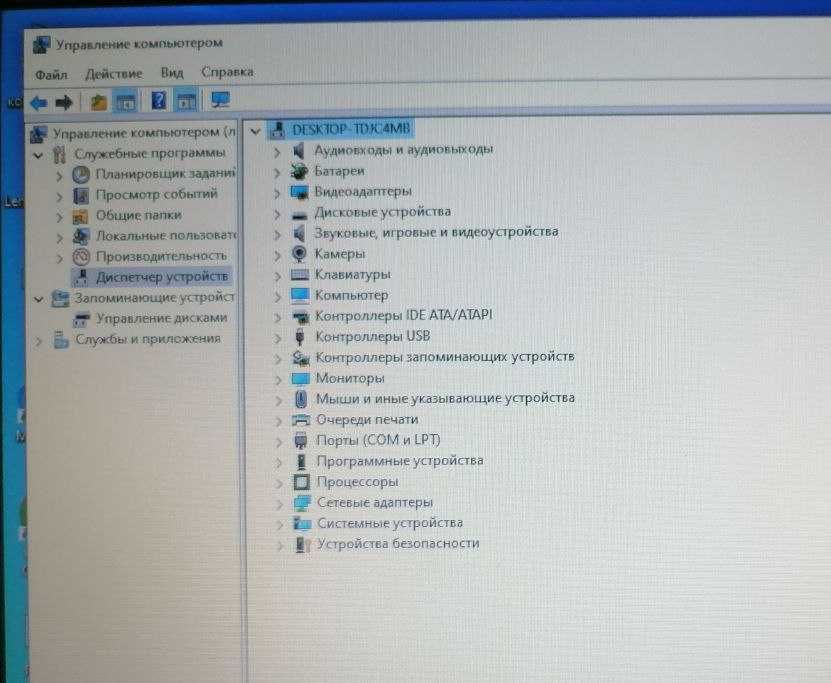
Task: Toggle the show/hide console tree icon
Action: [x=126, y=102]
